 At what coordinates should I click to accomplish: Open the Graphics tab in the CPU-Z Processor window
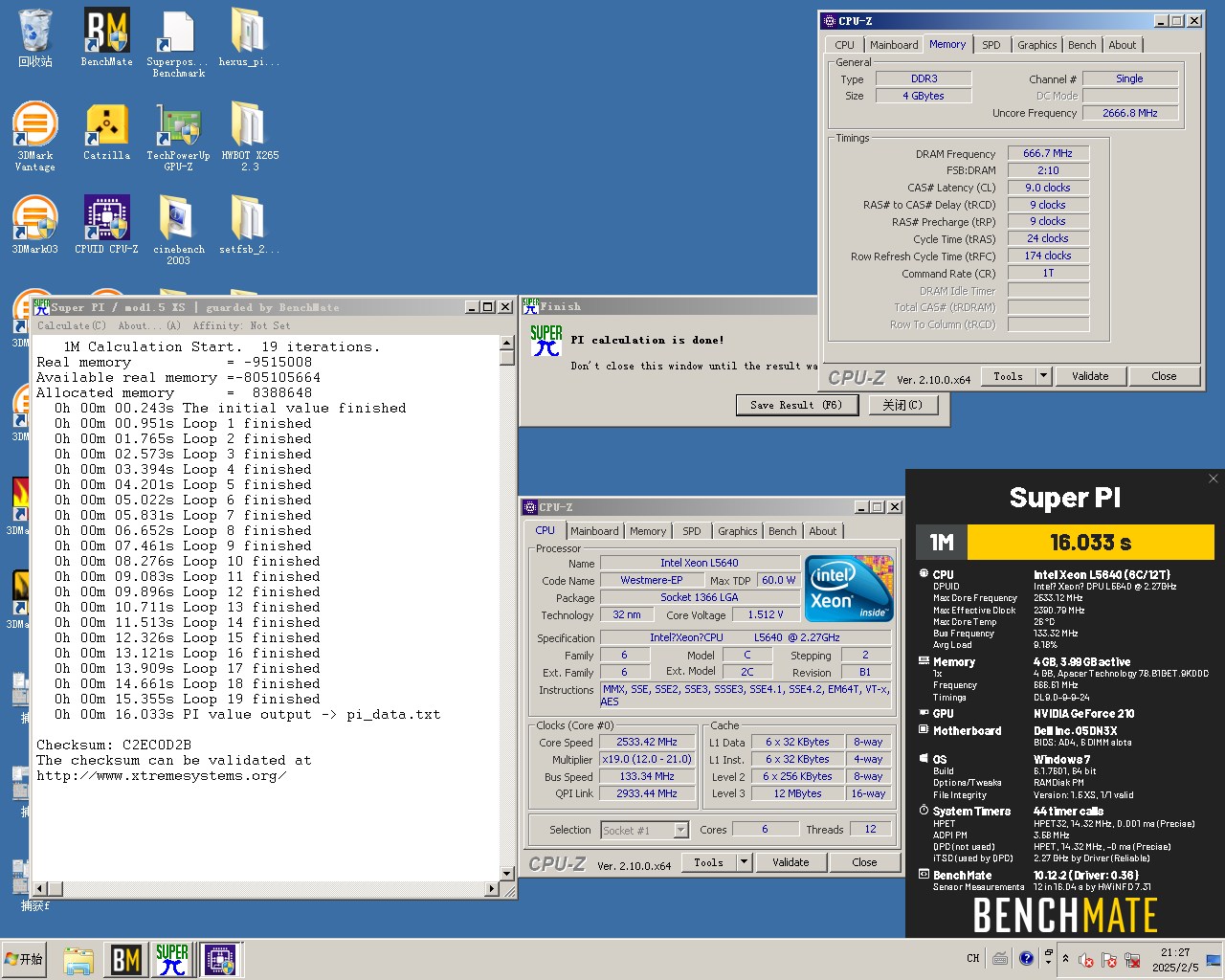[737, 531]
